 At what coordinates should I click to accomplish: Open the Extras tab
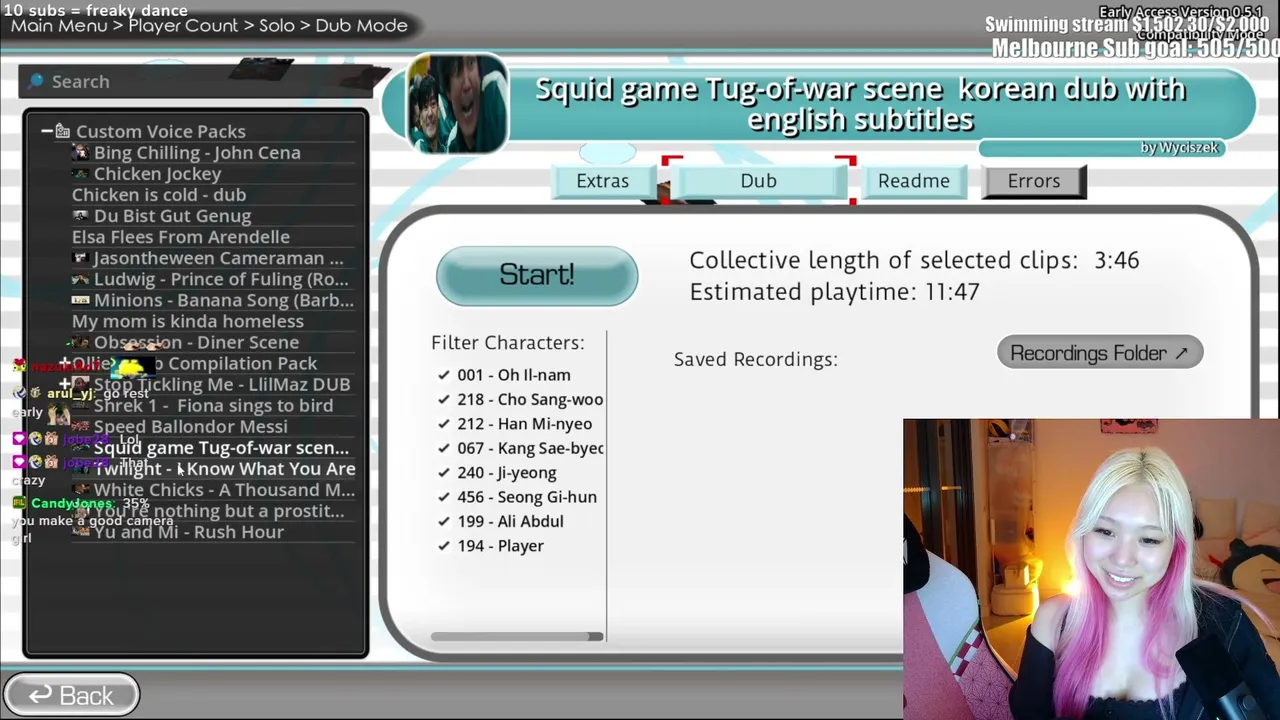coord(603,181)
